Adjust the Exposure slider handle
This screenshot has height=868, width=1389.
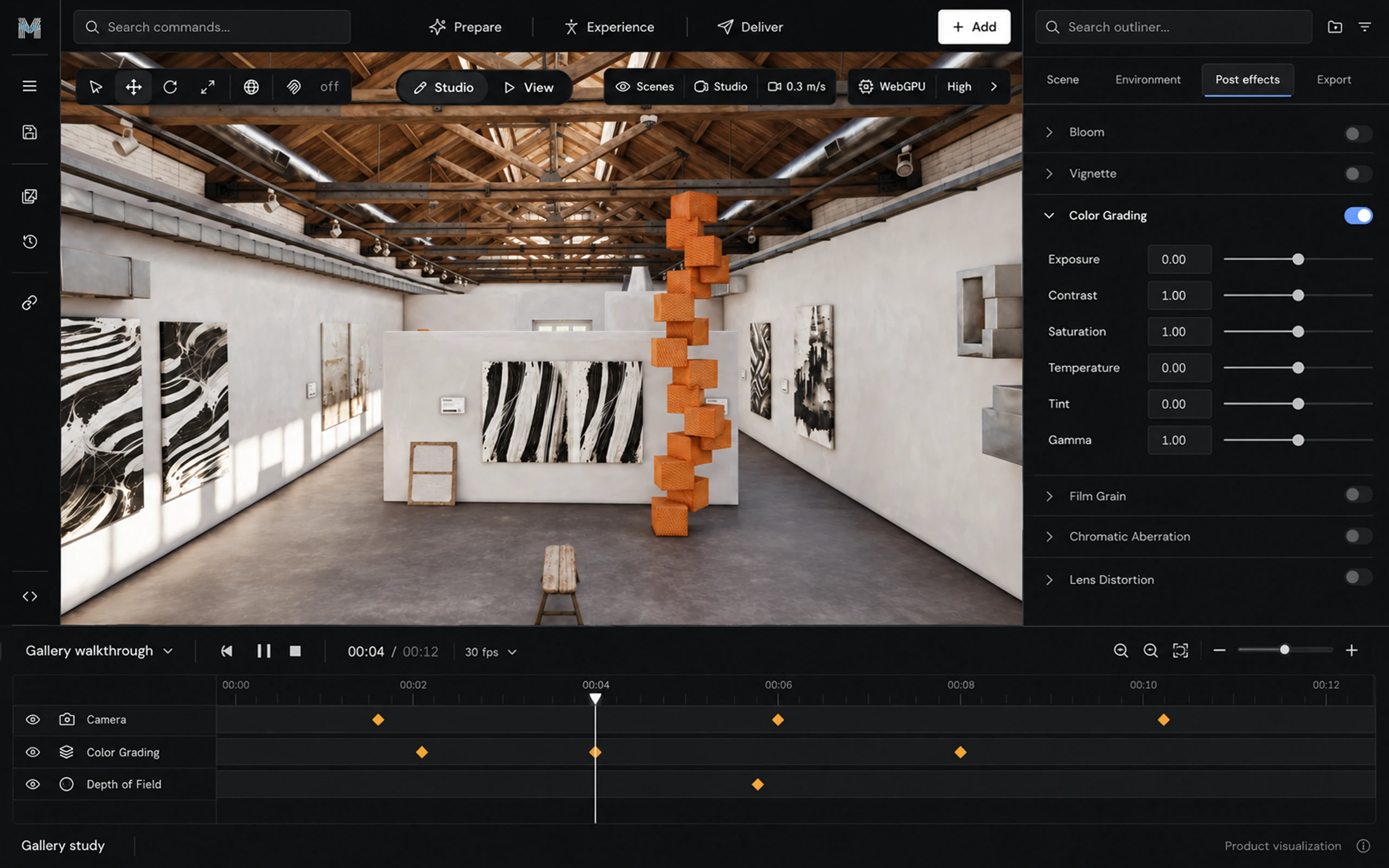pos(1298,259)
